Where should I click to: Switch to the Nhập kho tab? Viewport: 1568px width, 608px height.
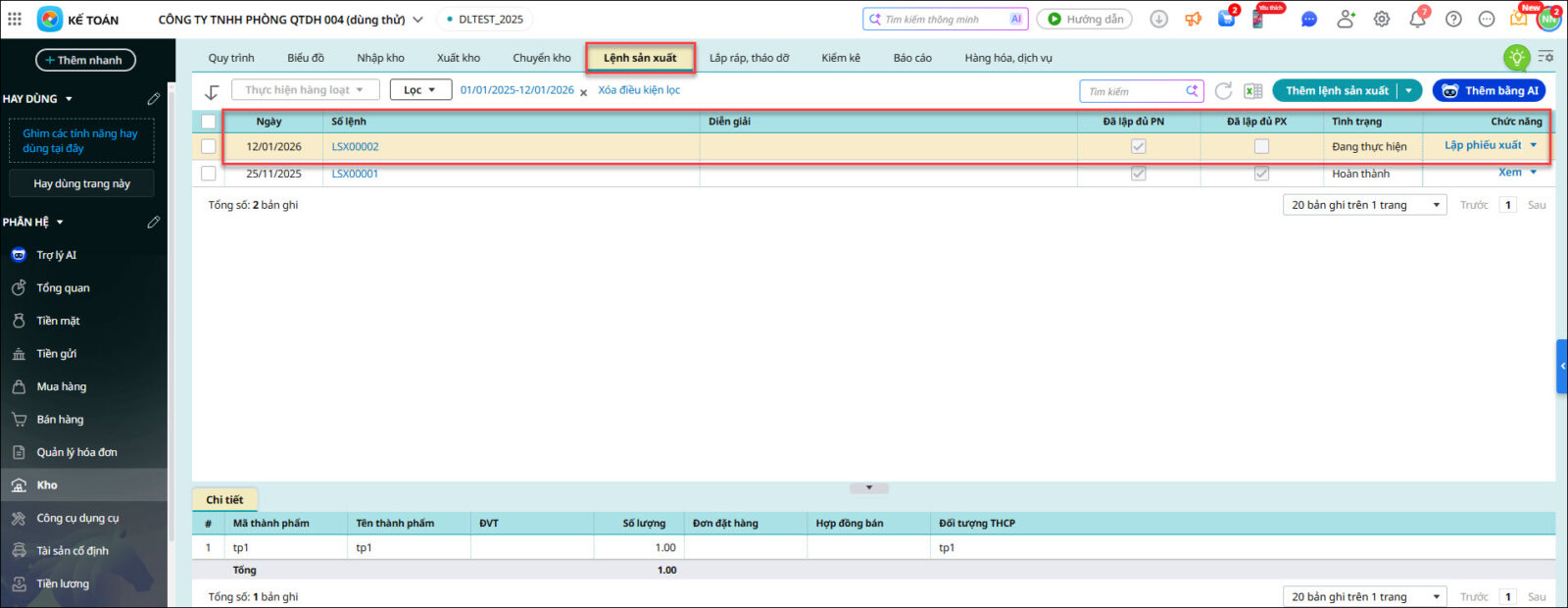(x=380, y=58)
